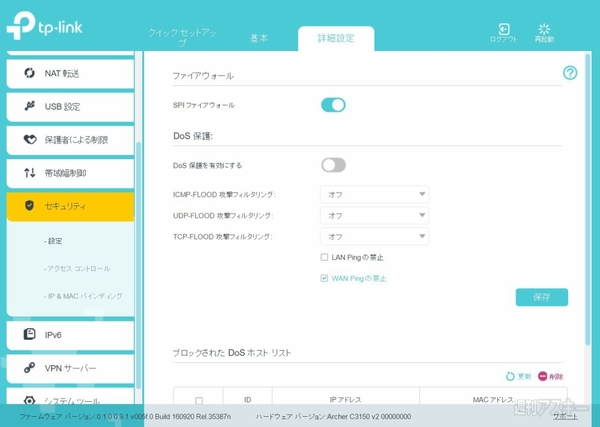
Task: Click the logout icon
Action: coord(504,29)
